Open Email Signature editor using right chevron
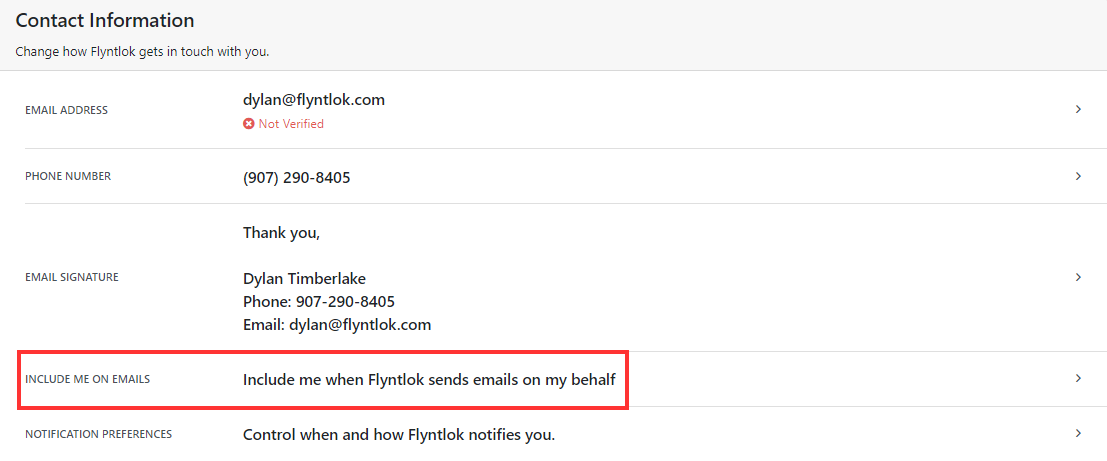This screenshot has height=461, width=1107. coord(1078,277)
